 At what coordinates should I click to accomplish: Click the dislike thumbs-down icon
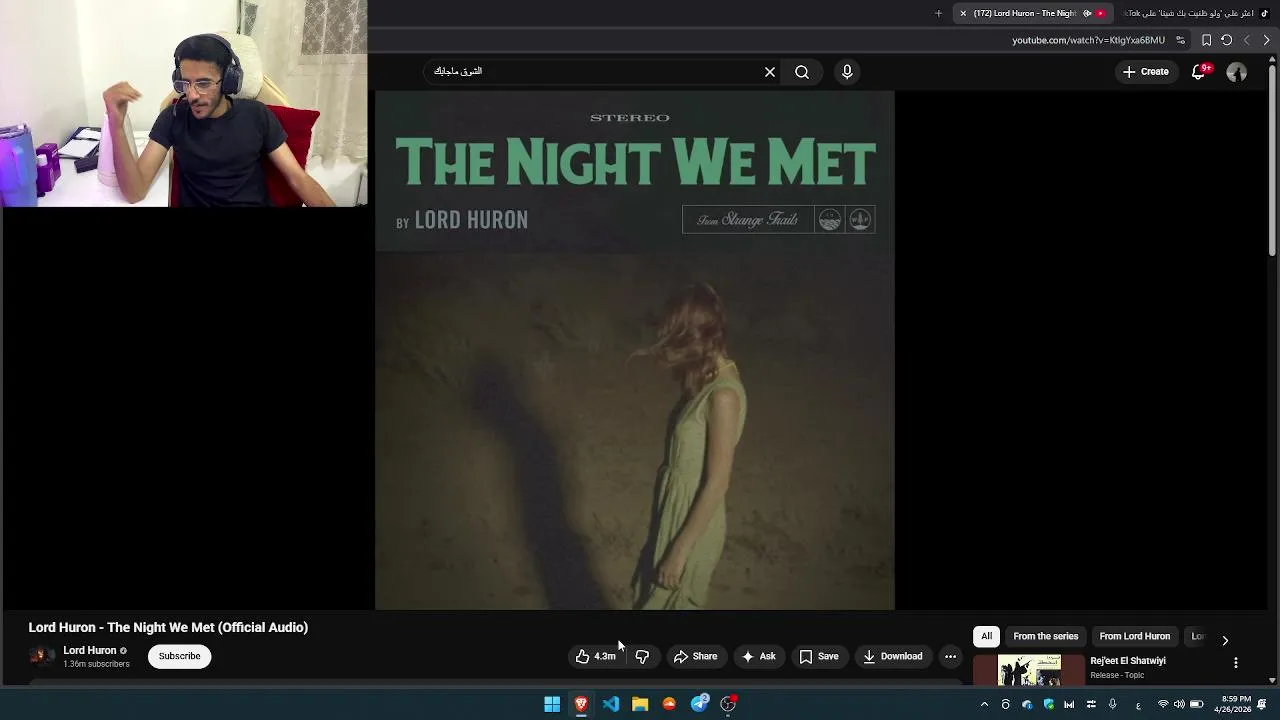coord(642,656)
